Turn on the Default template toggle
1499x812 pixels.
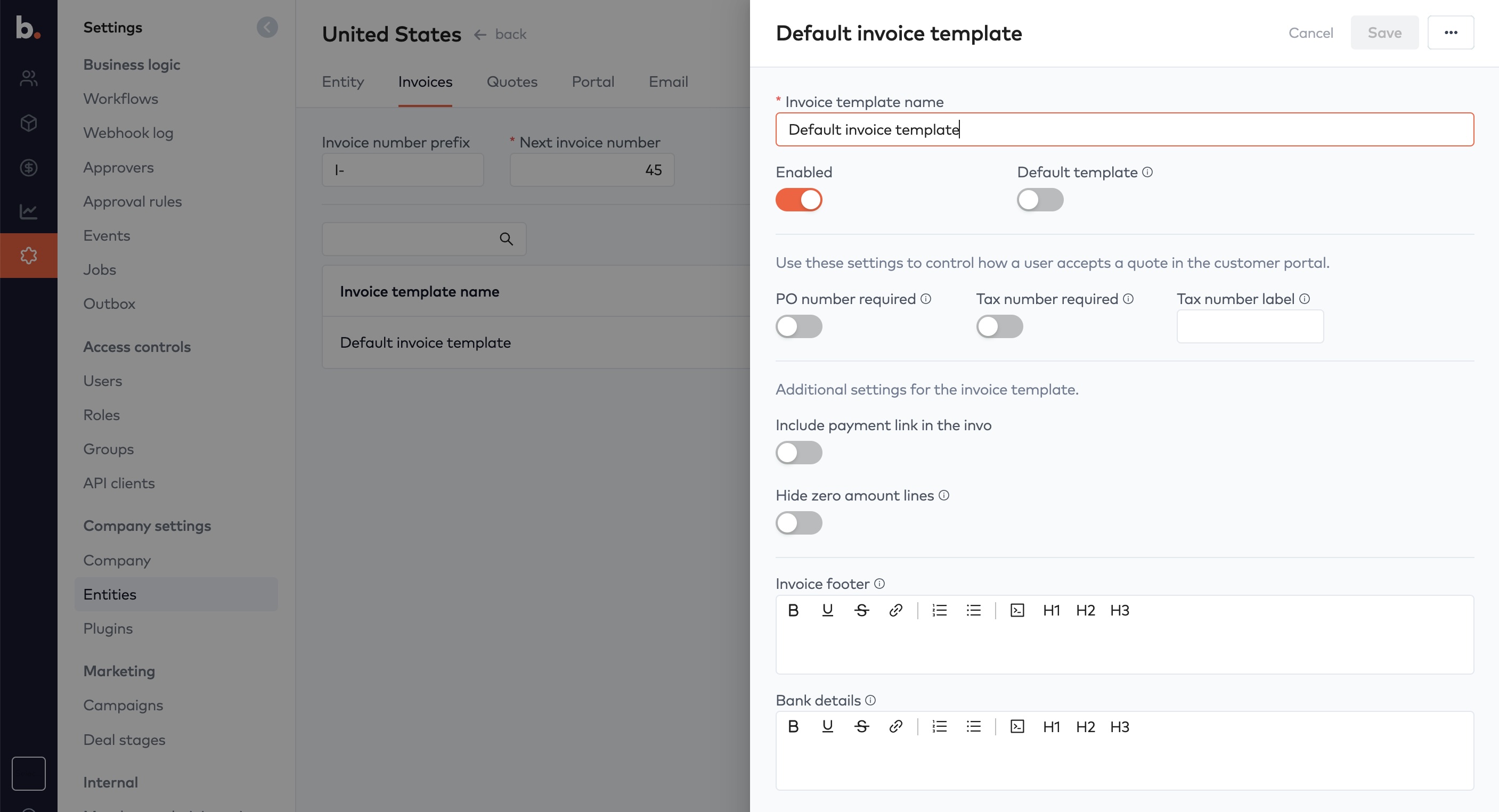pyautogui.click(x=1040, y=200)
